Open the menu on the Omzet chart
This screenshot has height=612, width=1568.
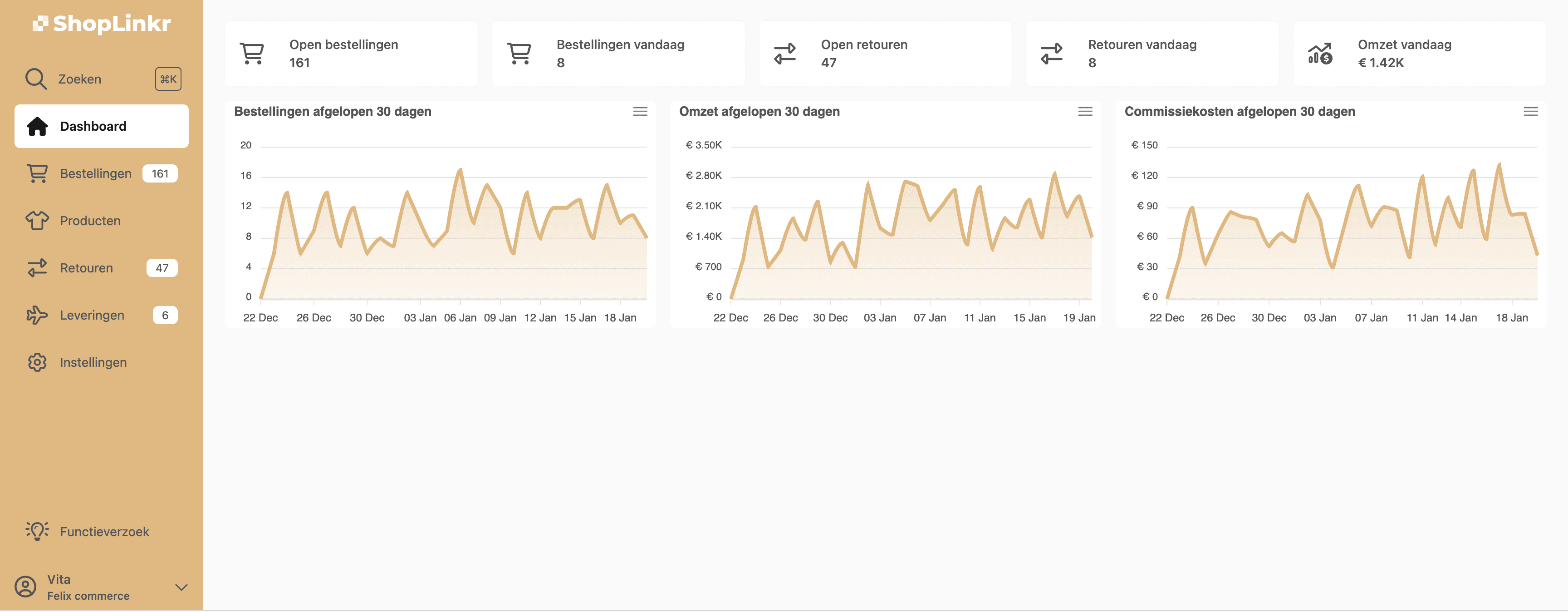(x=1085, y=111)
